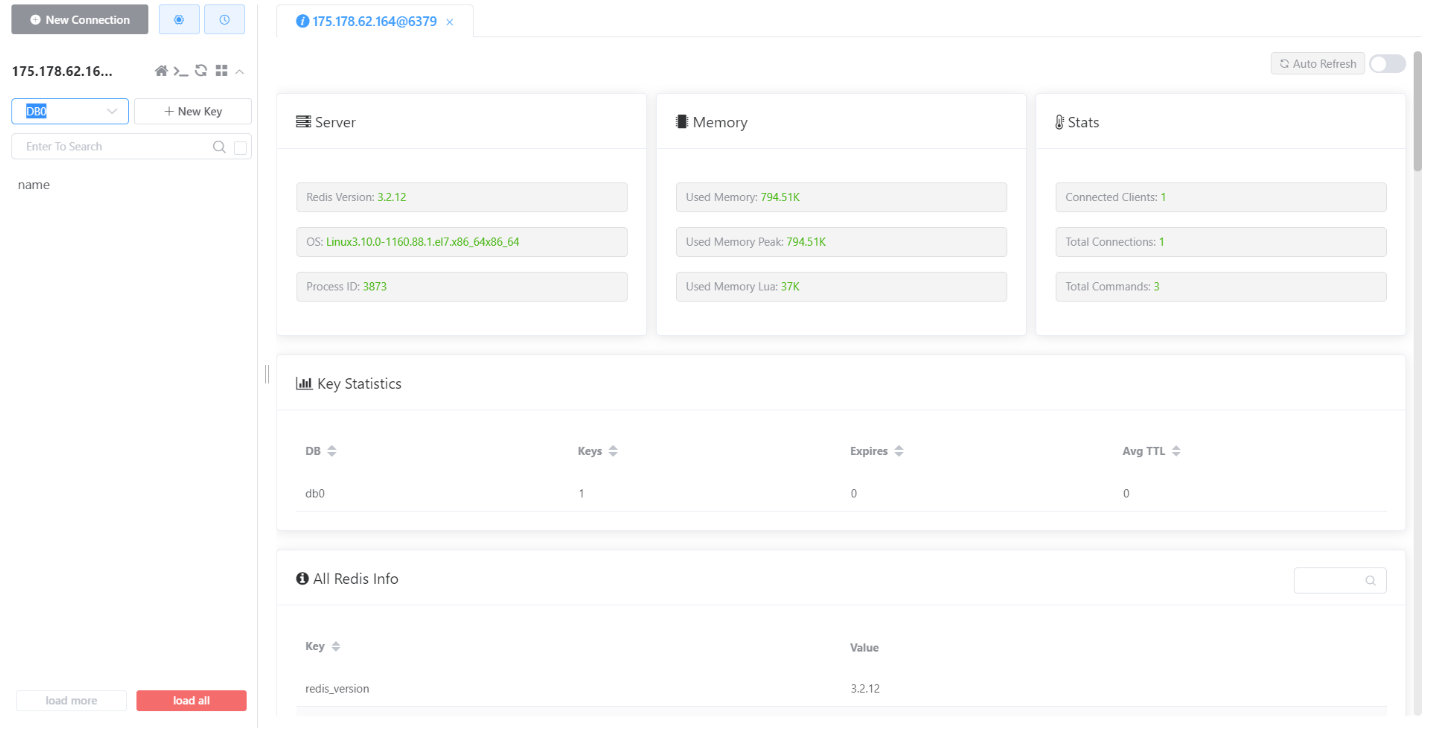The height and width of the screenshot is (748, 1438).
Task: Open the Redis console terminal icon
Action: point(181,71)
